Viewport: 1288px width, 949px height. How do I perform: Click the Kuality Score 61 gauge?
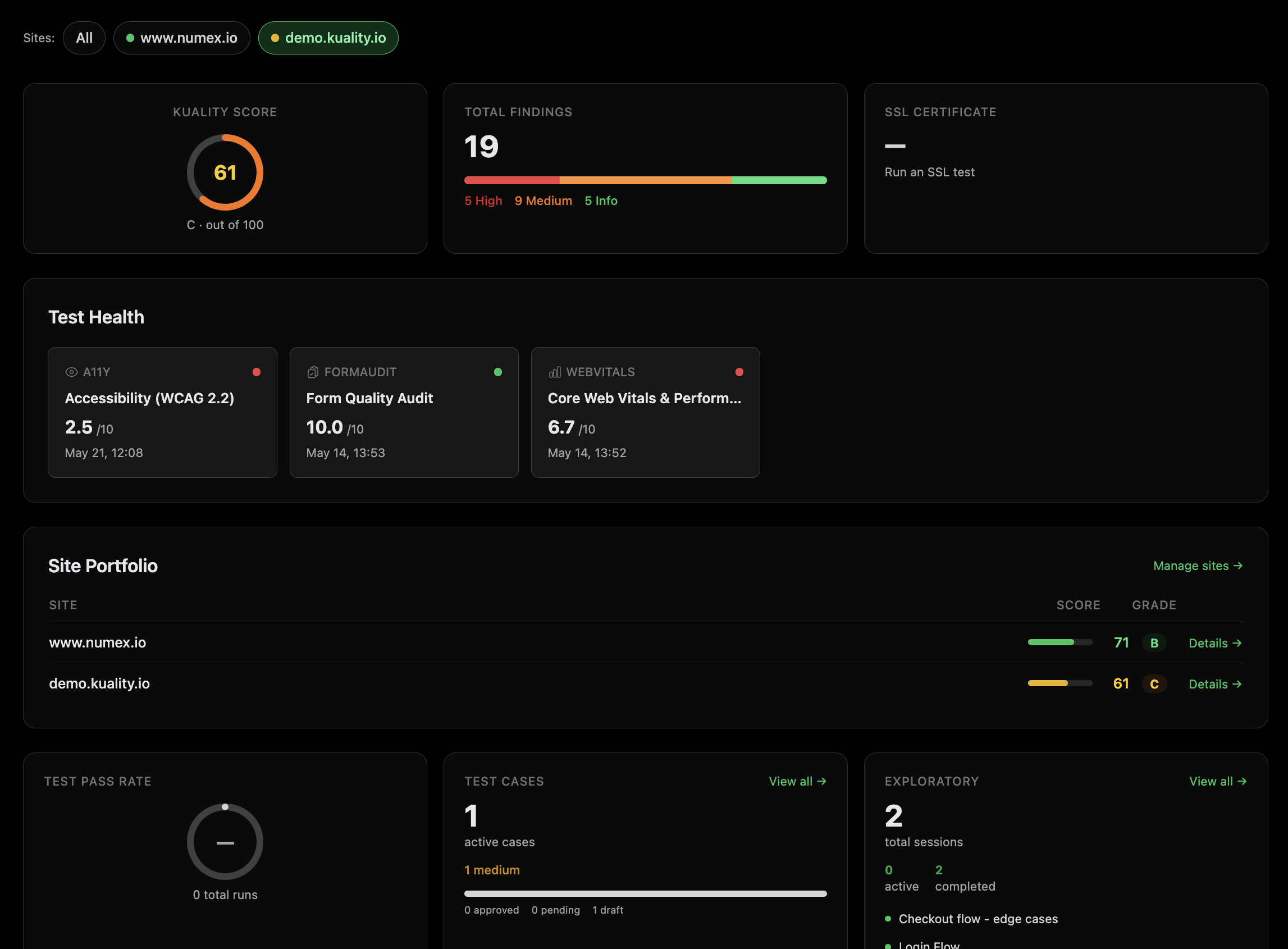click(x=225, y=172)
